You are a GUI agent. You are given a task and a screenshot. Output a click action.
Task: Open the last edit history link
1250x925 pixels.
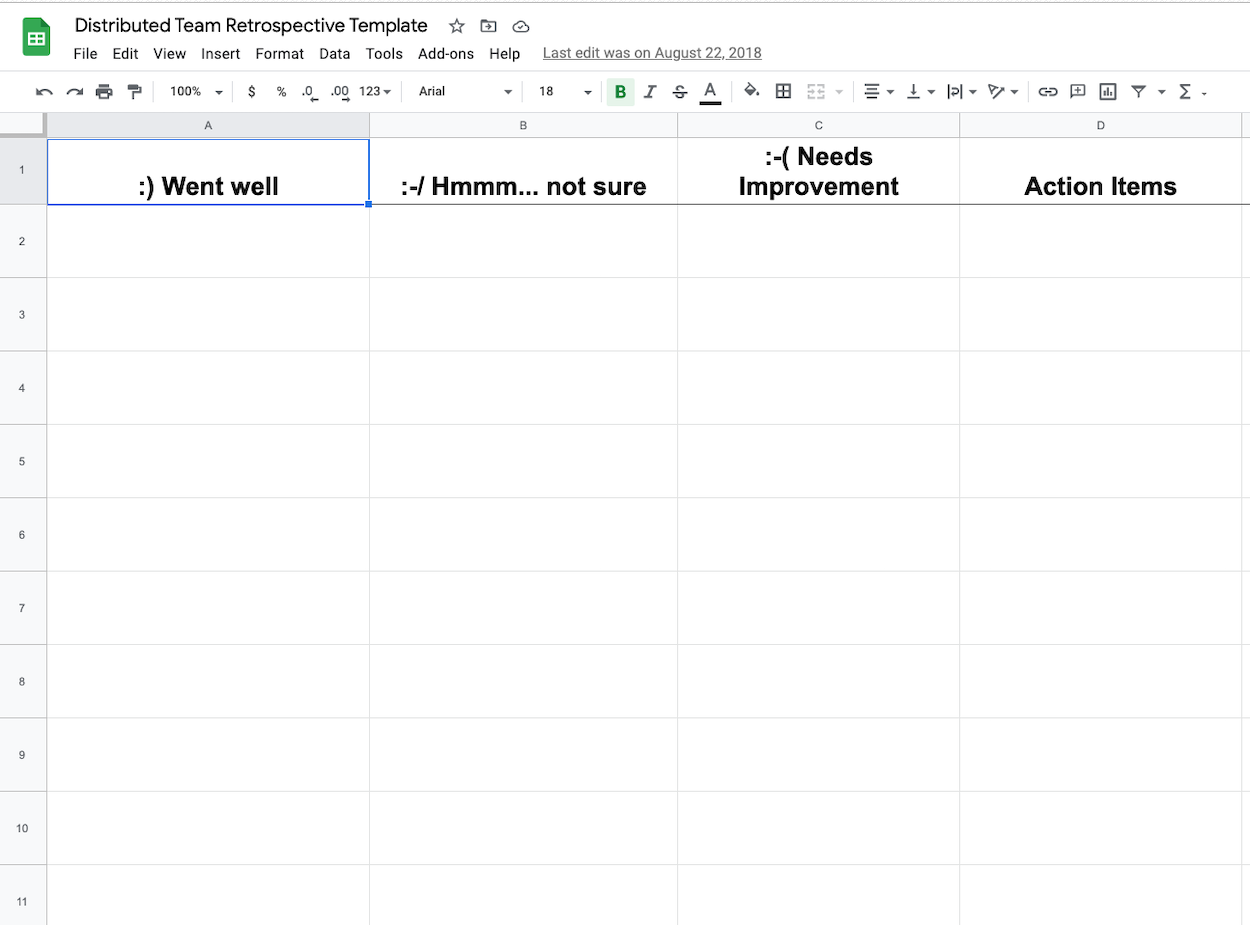[x=651, y=53]
